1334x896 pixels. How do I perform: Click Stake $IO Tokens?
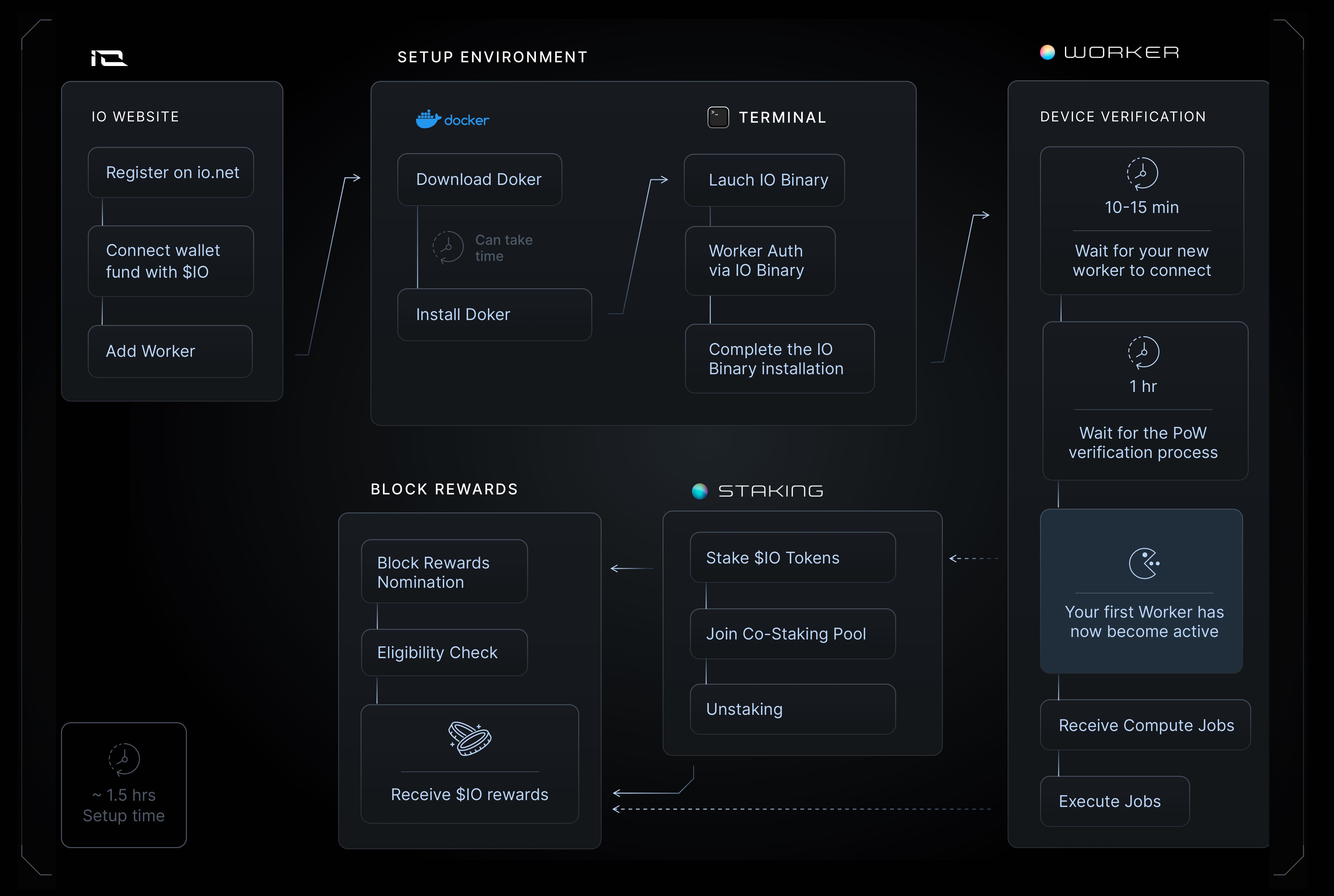click(x=792, y=557)
